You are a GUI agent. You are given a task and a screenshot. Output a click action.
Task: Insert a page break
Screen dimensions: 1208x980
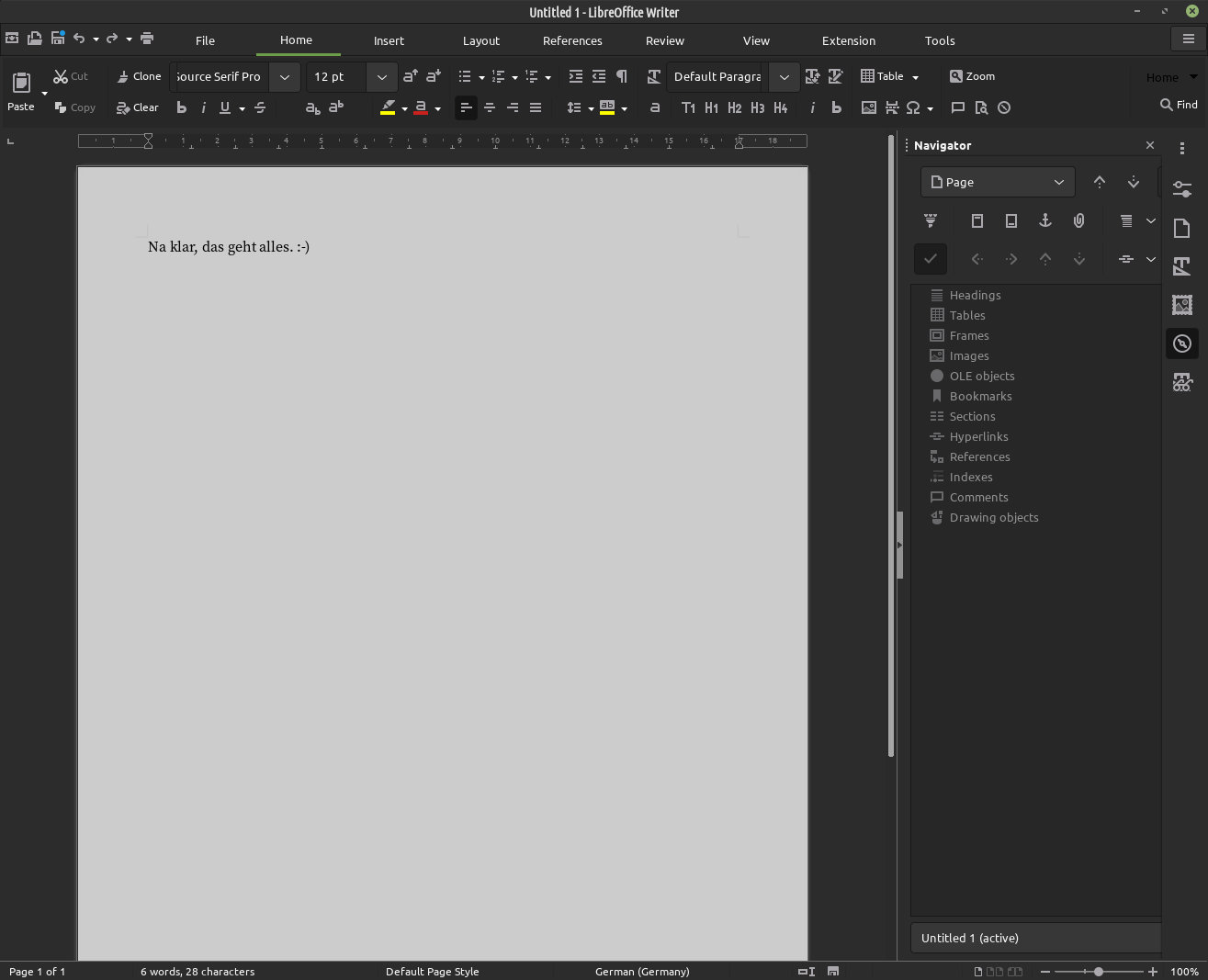tap(891, 107)
